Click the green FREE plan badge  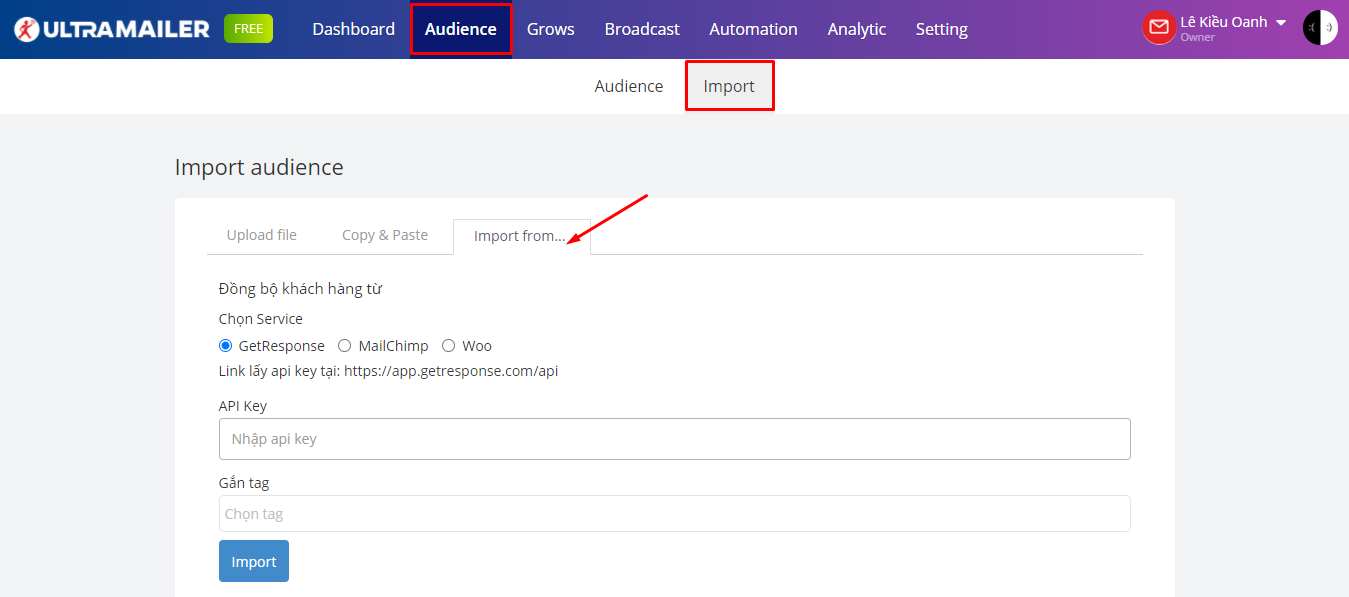coord(248,28)
